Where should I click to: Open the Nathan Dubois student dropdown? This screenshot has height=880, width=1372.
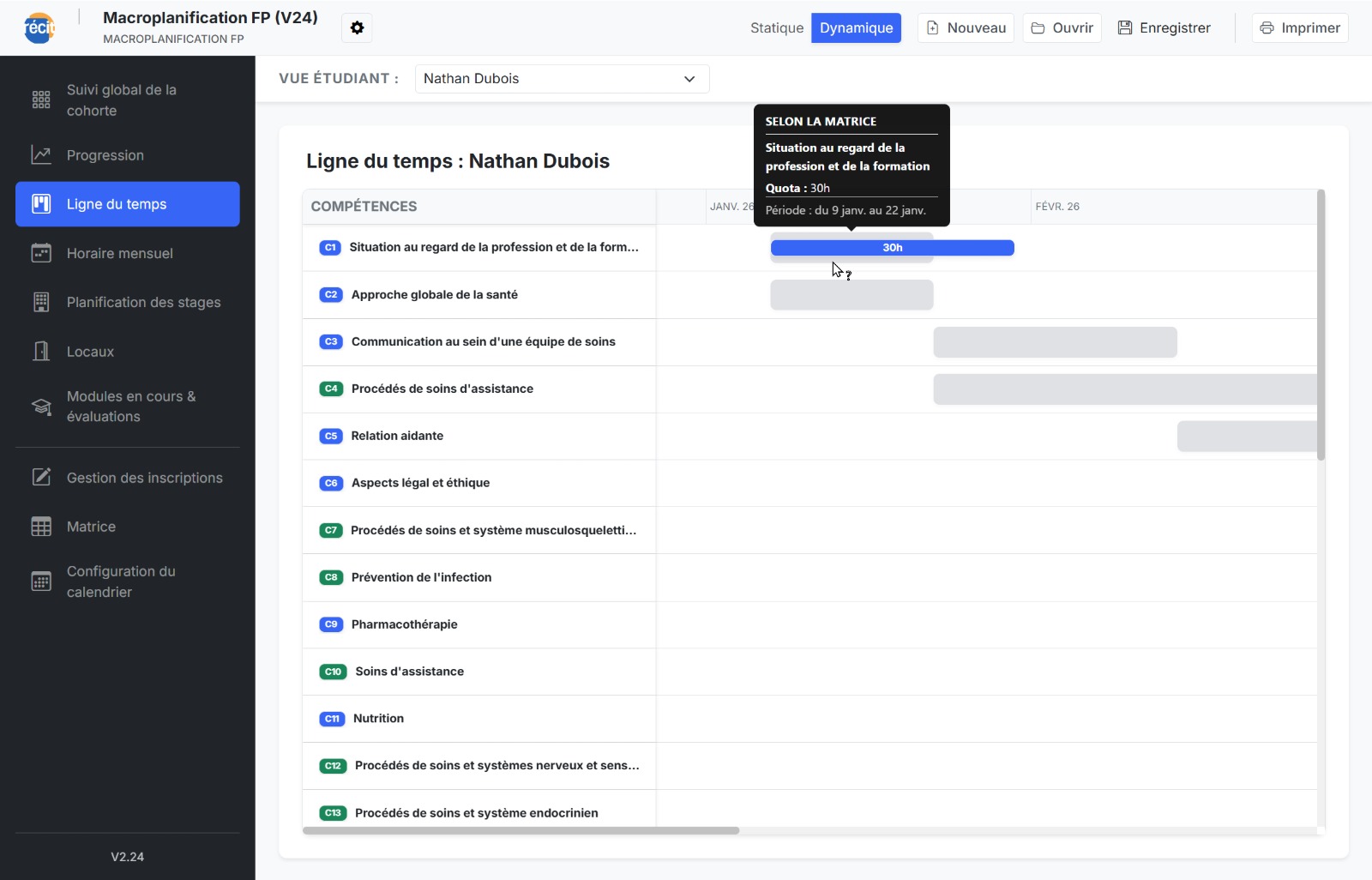pyautogui.click(x=562, y=79)
